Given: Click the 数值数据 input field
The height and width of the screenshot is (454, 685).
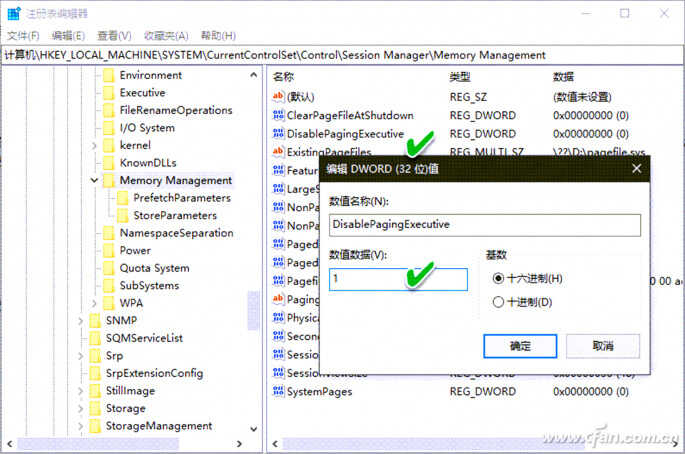Looking at the screenshot, I should tap(397, 279).
